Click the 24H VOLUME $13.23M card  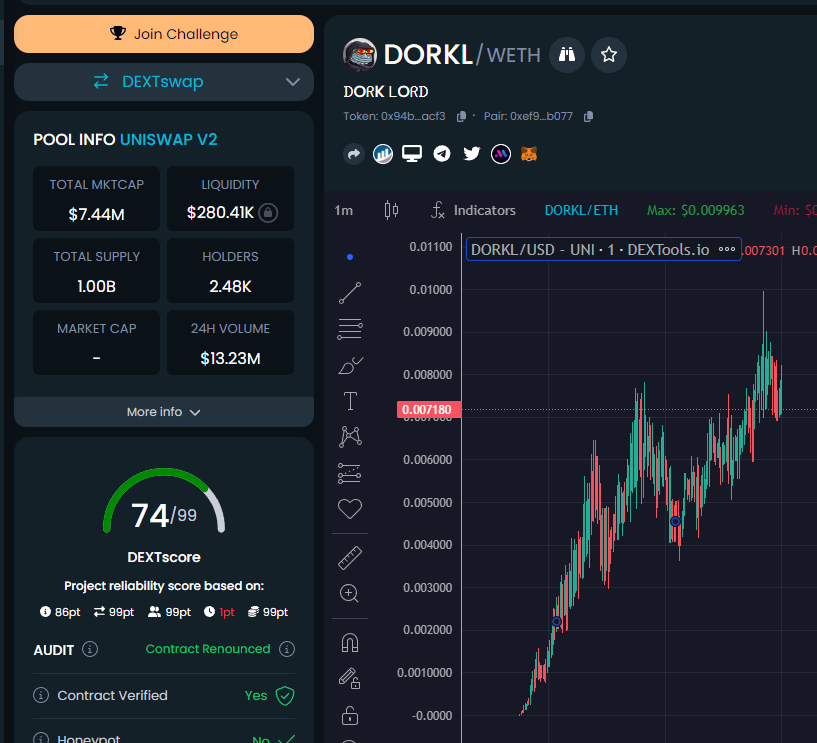pos(230,342)
